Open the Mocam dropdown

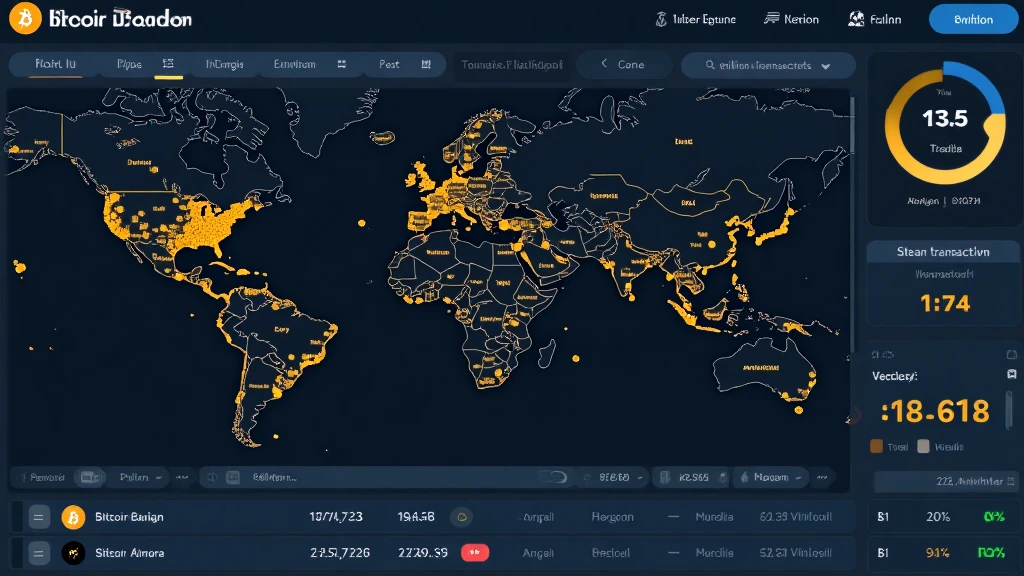coord(771,477)
